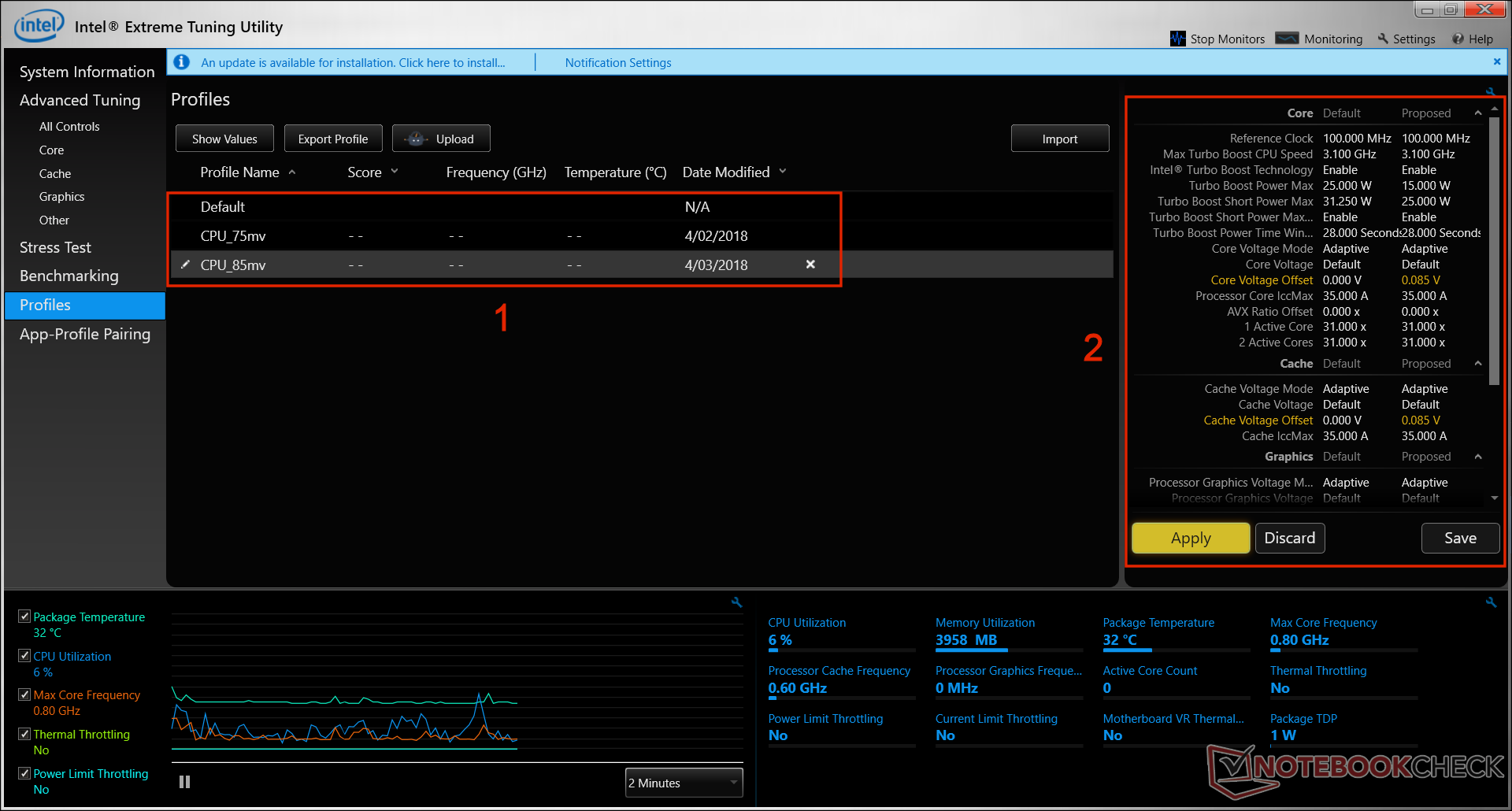The width and height of the screenshot is (1512, 811).
Task: Collapse the Graphics settings section
Action: tap(1478, 457)
